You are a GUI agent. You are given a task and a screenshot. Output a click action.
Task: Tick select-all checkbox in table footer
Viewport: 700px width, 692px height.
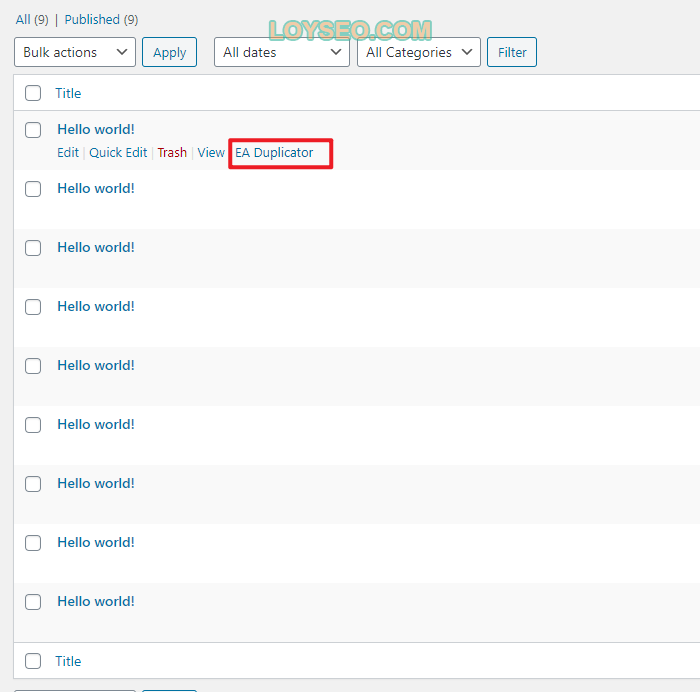33,661
